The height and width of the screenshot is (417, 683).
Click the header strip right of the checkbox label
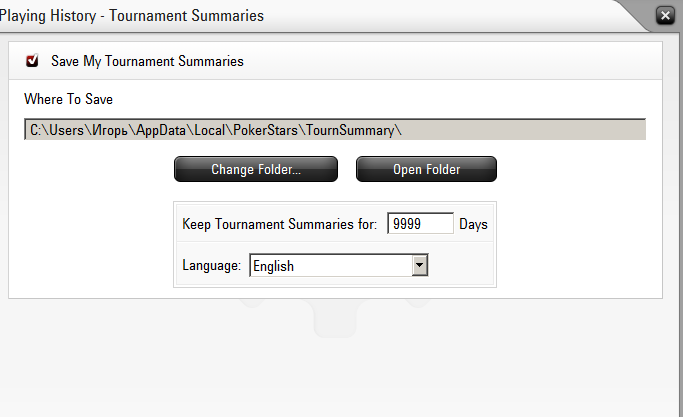(x=450, y=61)
